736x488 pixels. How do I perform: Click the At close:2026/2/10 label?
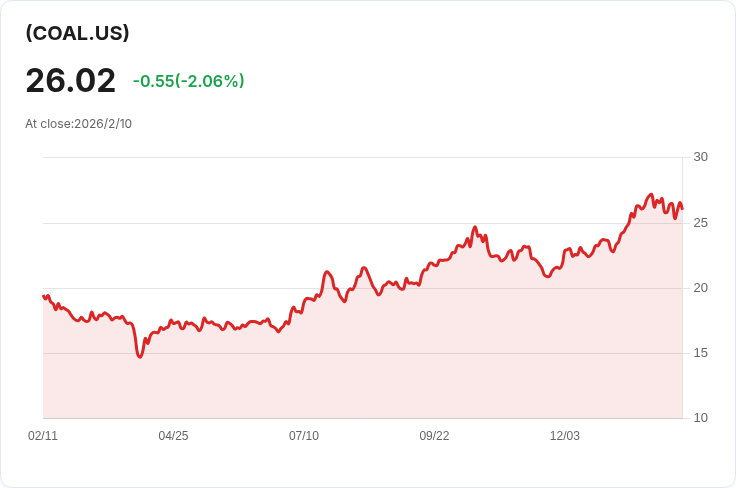point(79,124)
